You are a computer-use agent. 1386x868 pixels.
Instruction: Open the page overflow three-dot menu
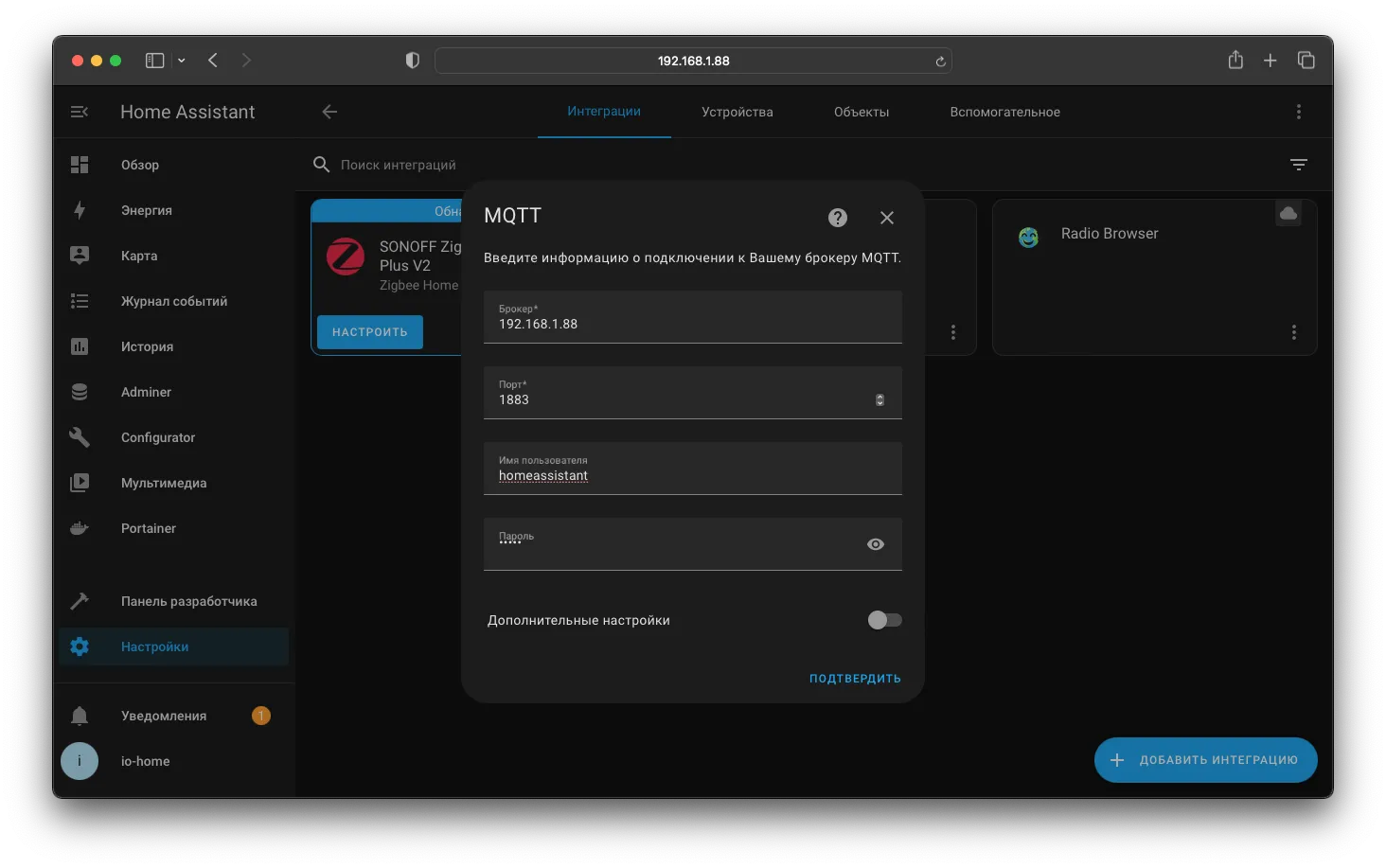pos(1299,112)
